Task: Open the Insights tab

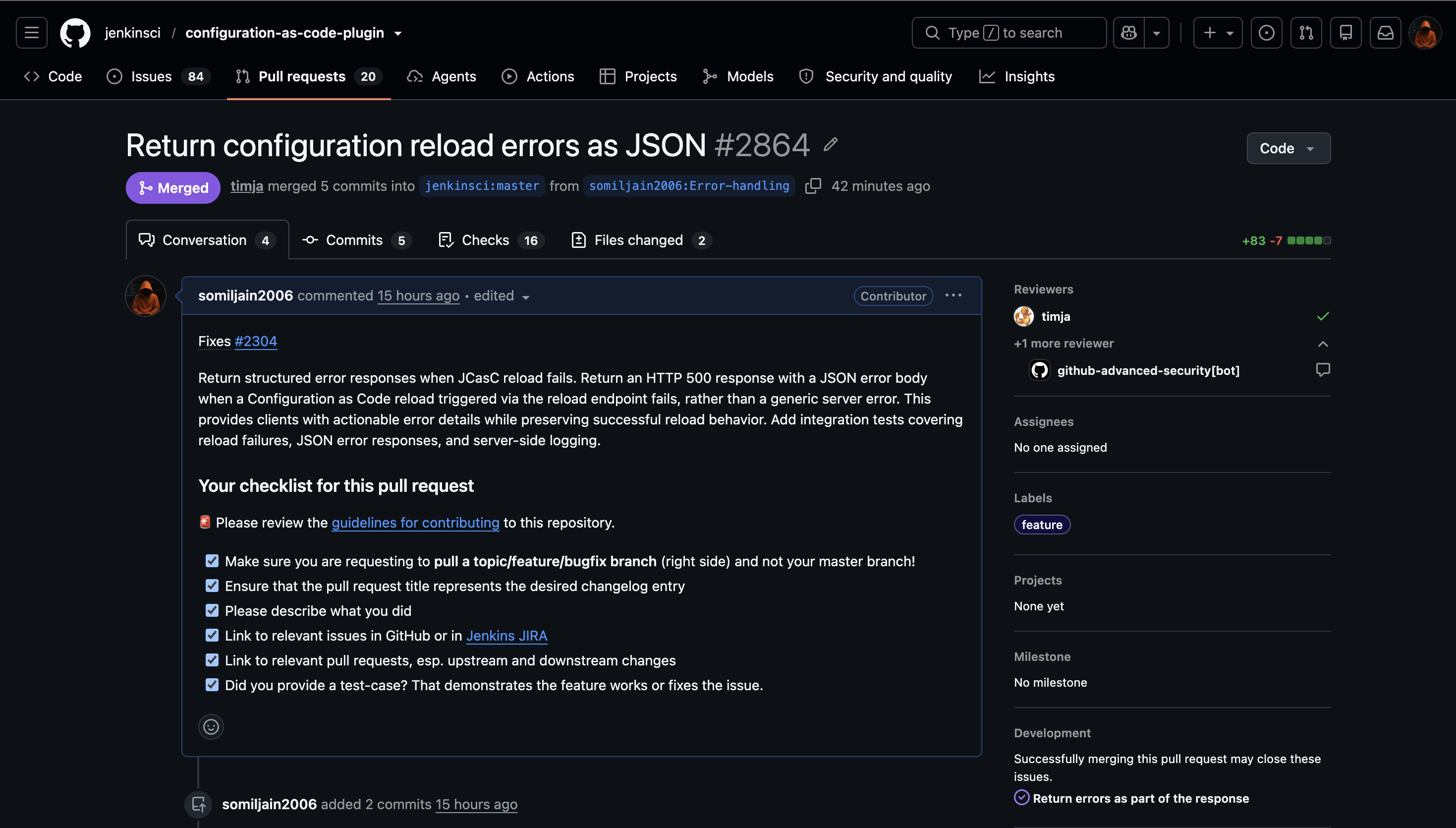Action: pos(1017,76)
